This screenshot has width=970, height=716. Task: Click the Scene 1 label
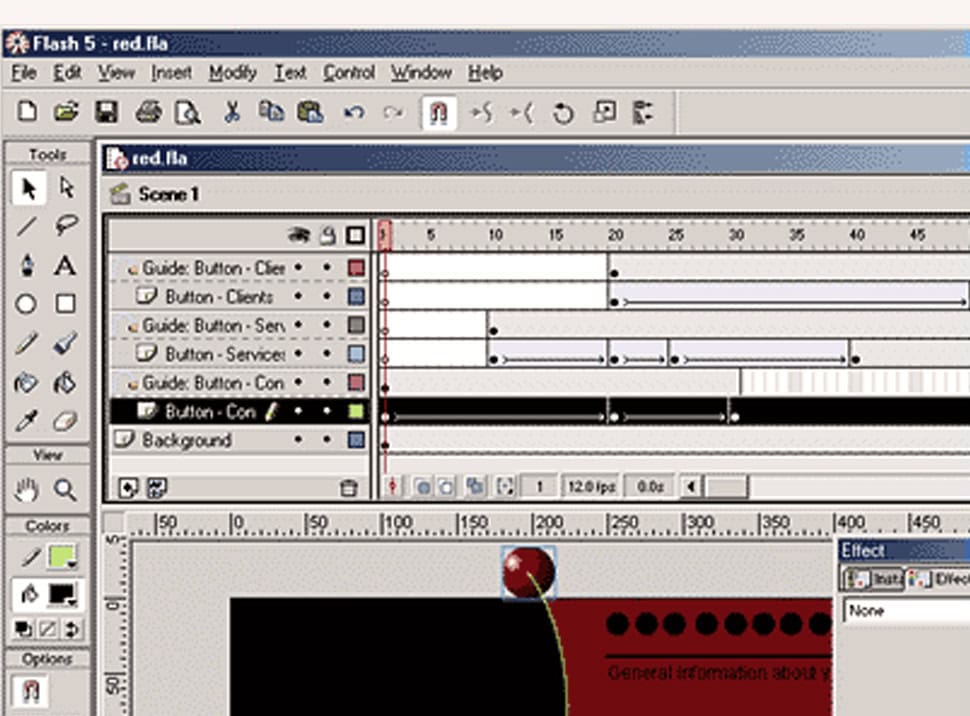coord(168,194)
